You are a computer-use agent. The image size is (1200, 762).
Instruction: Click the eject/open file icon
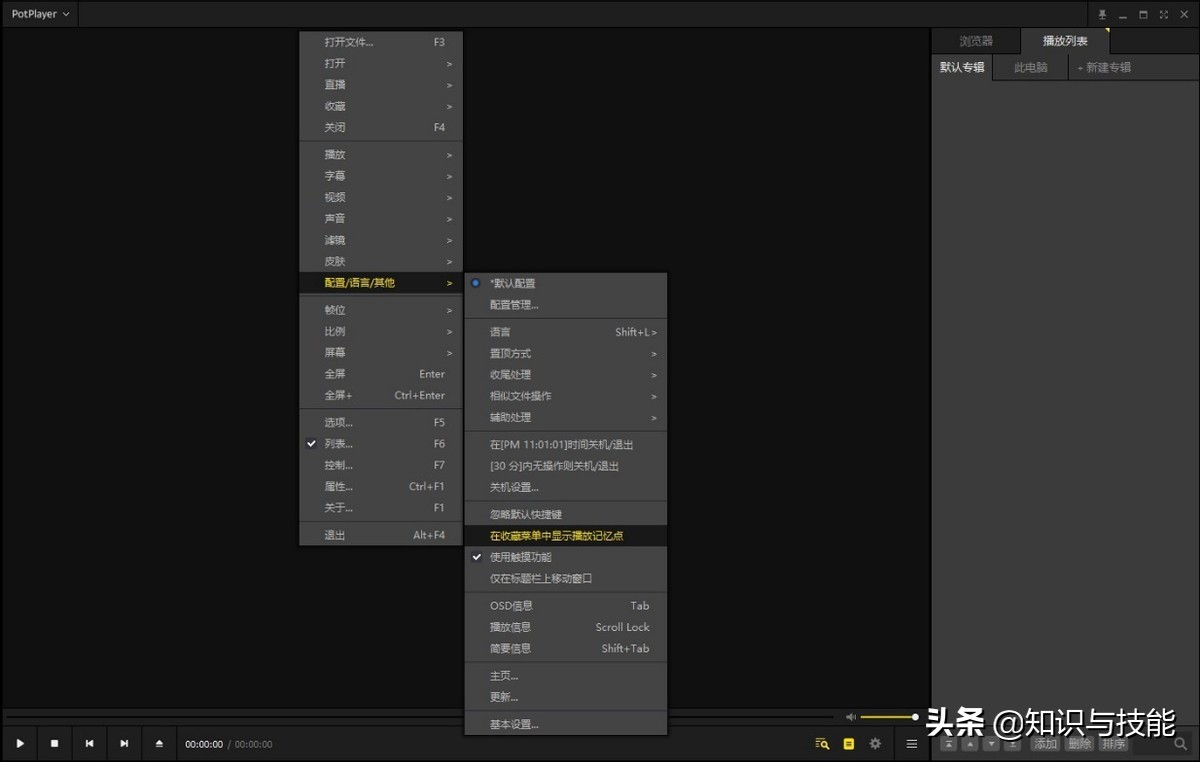tap(159, 744)
